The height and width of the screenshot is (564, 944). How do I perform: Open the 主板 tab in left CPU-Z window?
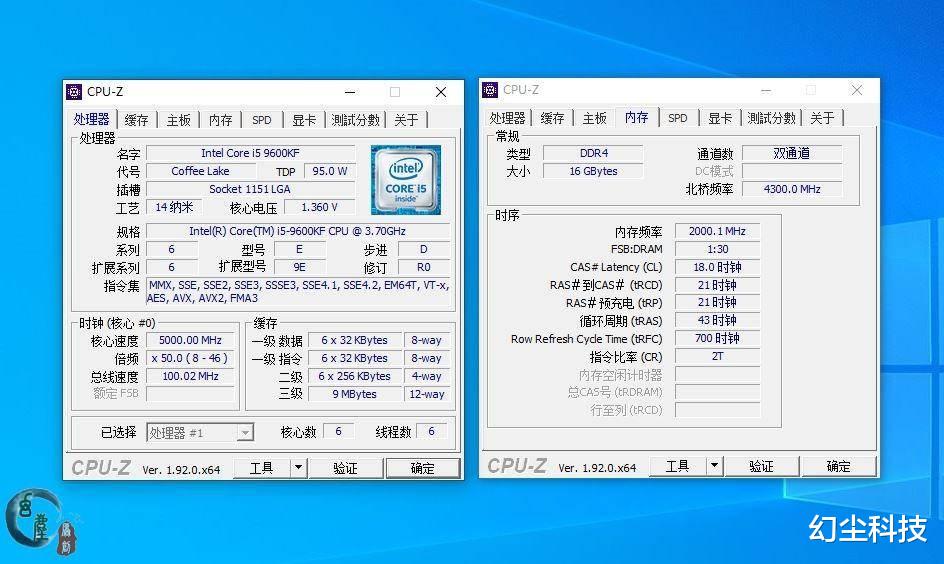click(x=179, y=120)
